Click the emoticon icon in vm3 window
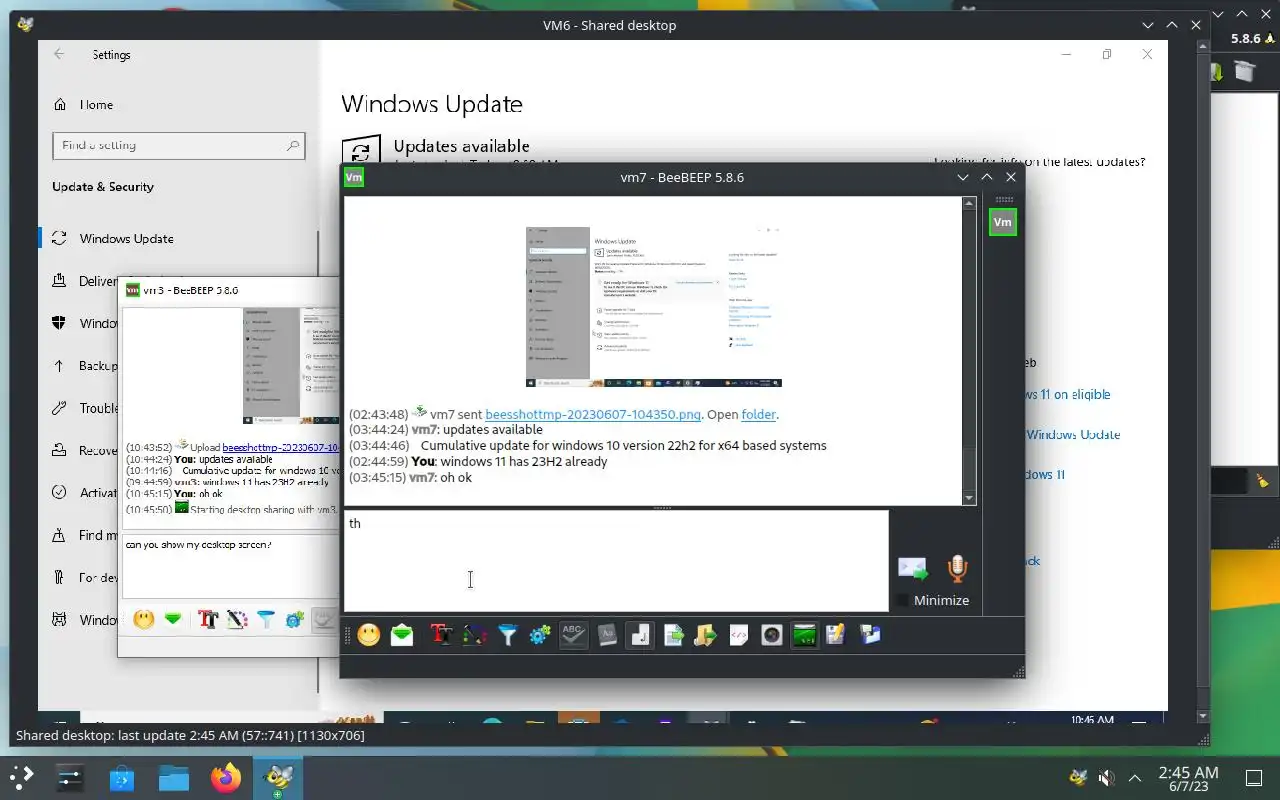The width and height of the screenshot is (1280, 800). point(143,619)
